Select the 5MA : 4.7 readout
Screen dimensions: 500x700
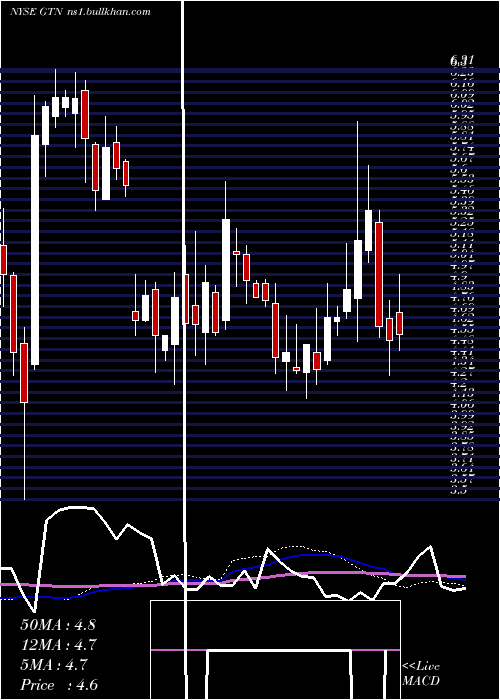pos(55,665)
